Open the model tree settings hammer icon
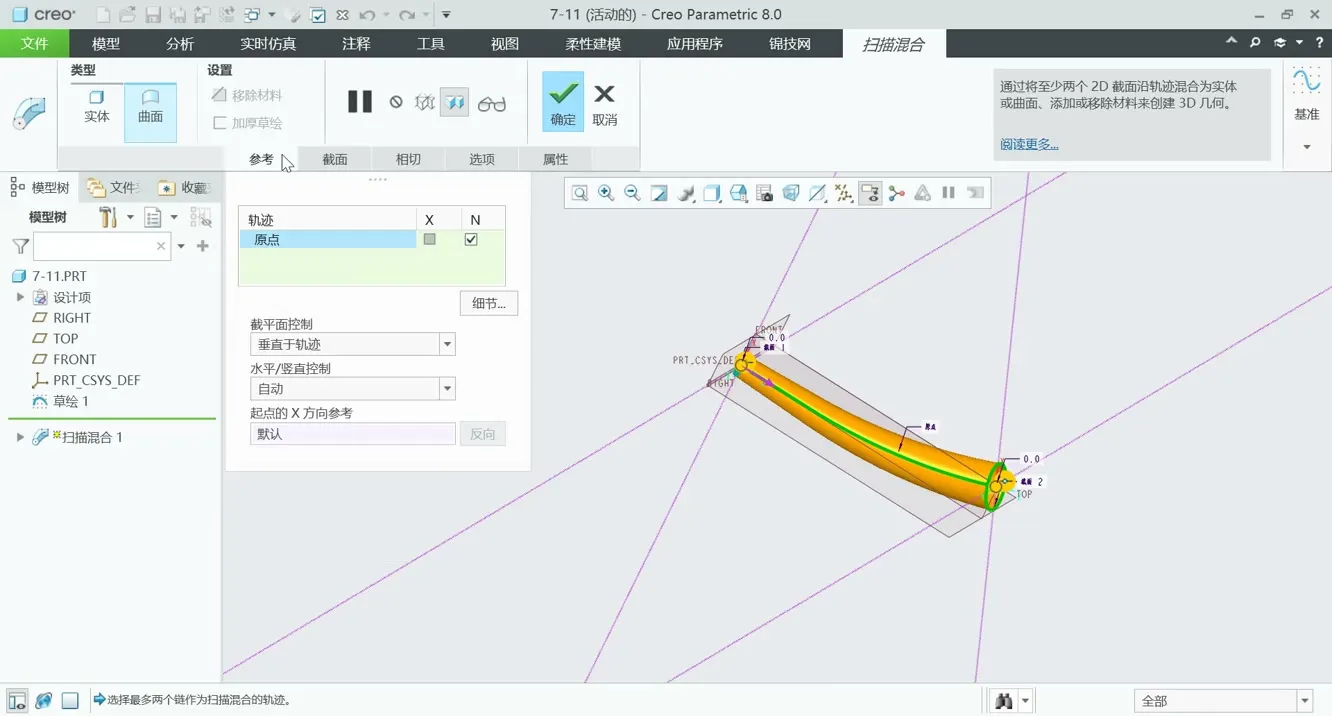The image size is (1332, 716). [109, 217]
